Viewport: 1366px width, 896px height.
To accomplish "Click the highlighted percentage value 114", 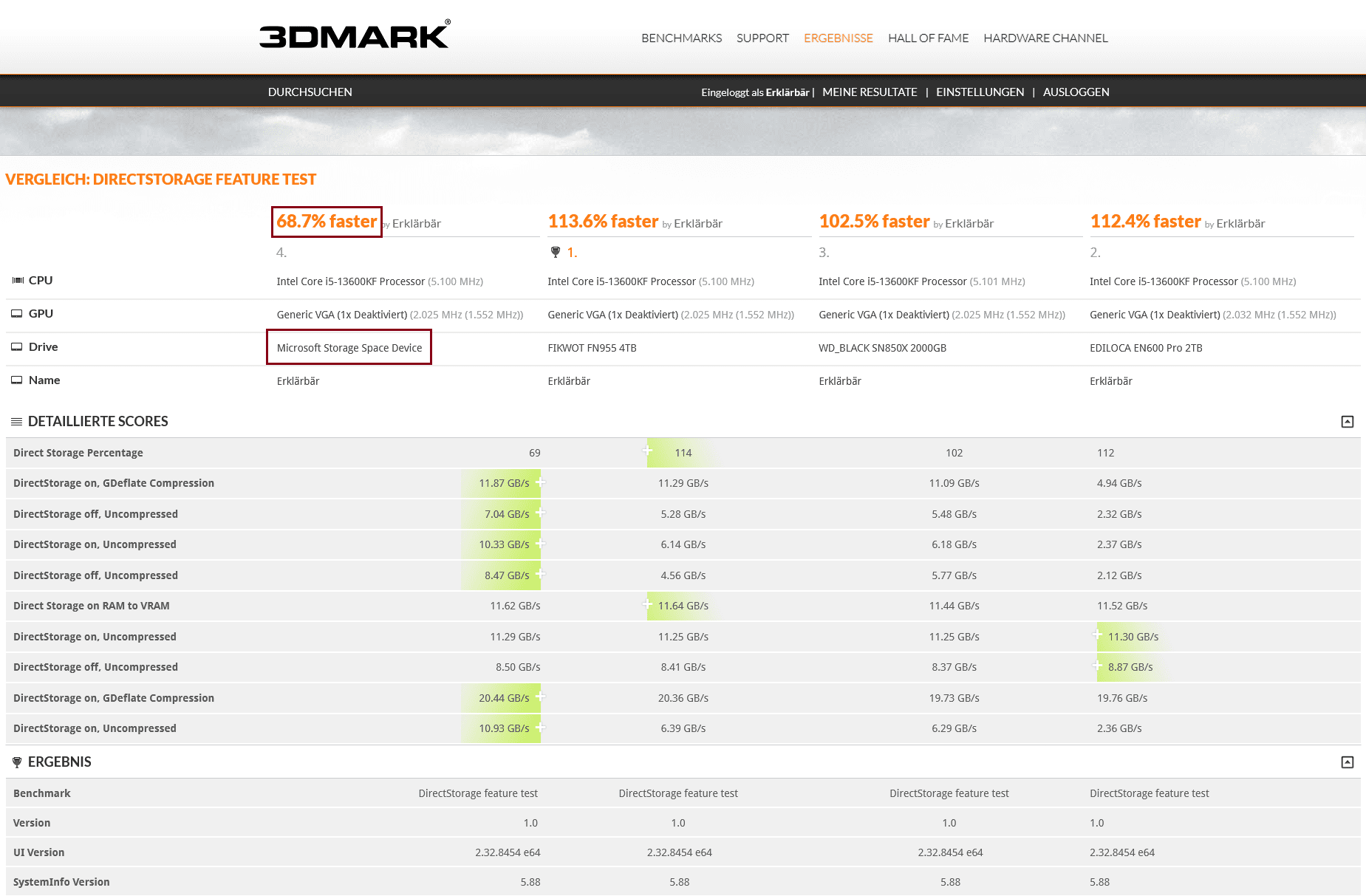I will coord(683,453).
